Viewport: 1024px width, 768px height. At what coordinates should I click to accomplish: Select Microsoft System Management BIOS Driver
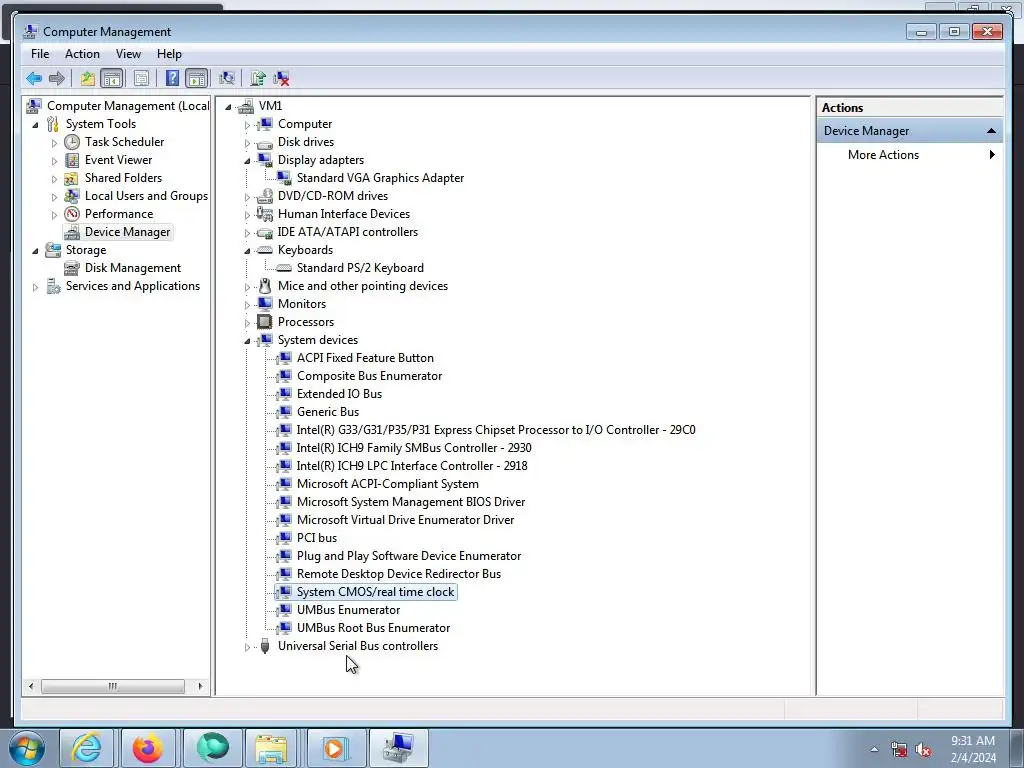click(411, 502)
